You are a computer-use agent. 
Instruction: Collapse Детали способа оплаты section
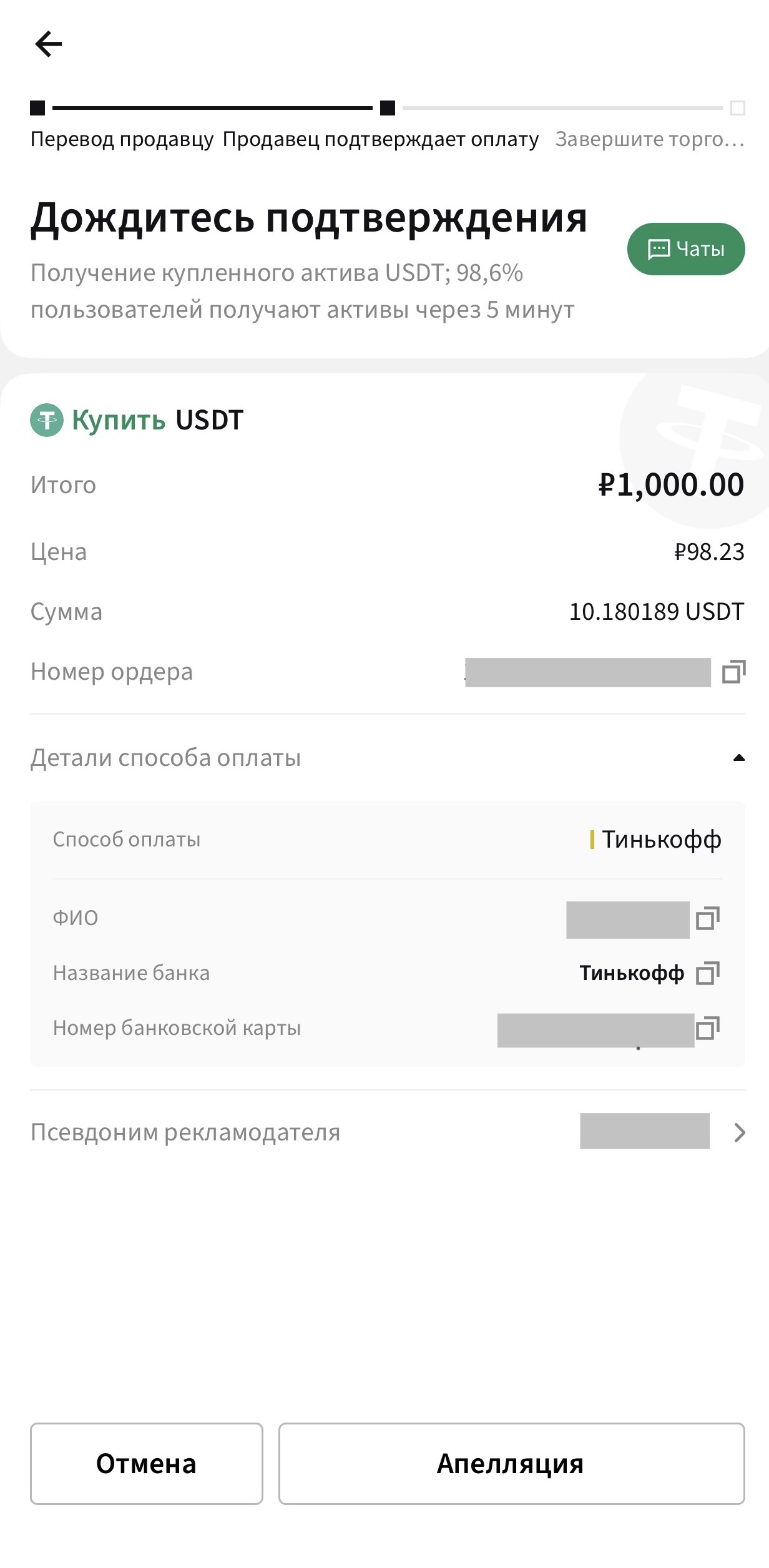tap(739, 758)
